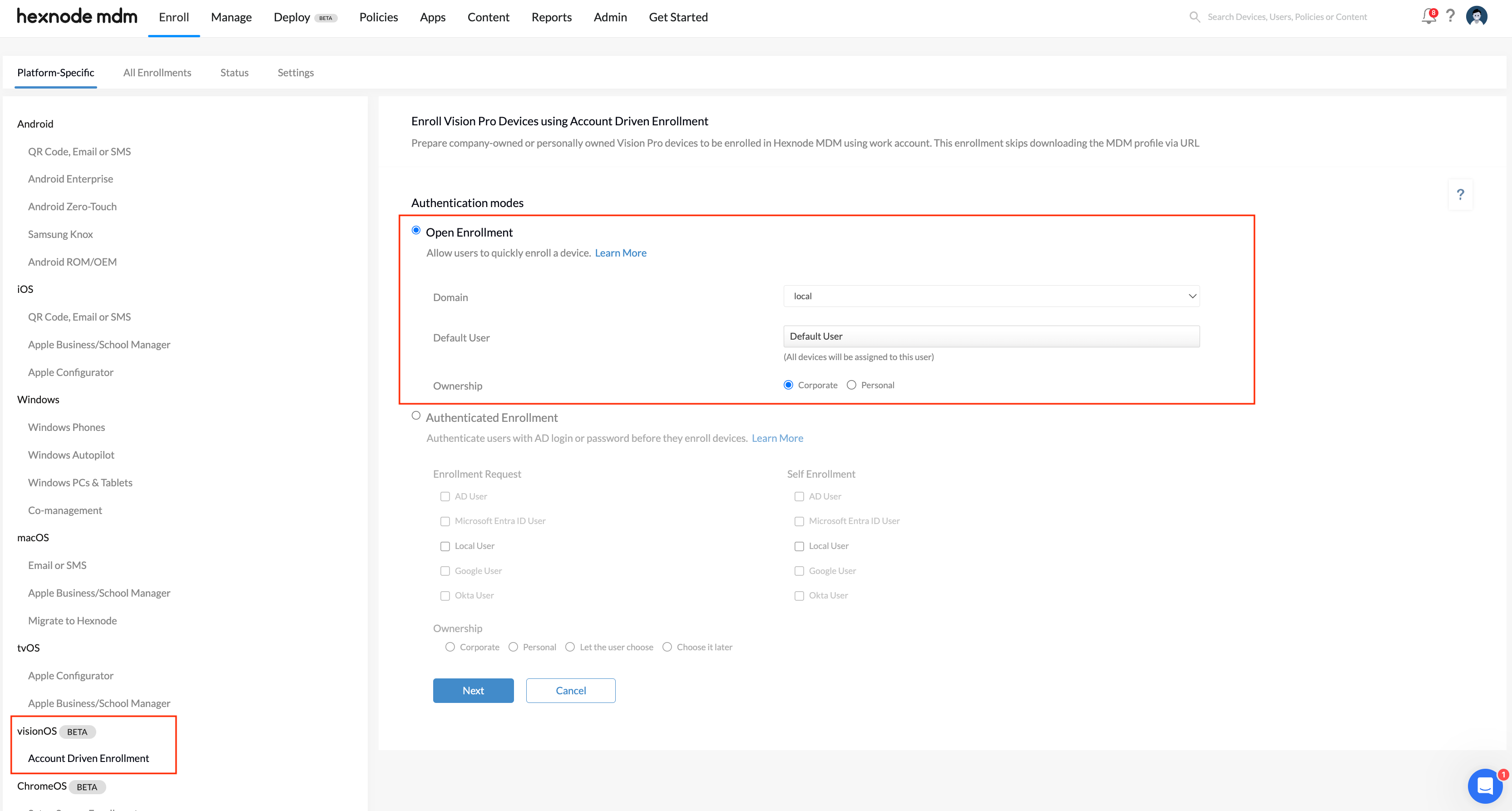Open the Apps menu
The height and width of the screenshot is (811, 1512).
(x=433, y=17)
